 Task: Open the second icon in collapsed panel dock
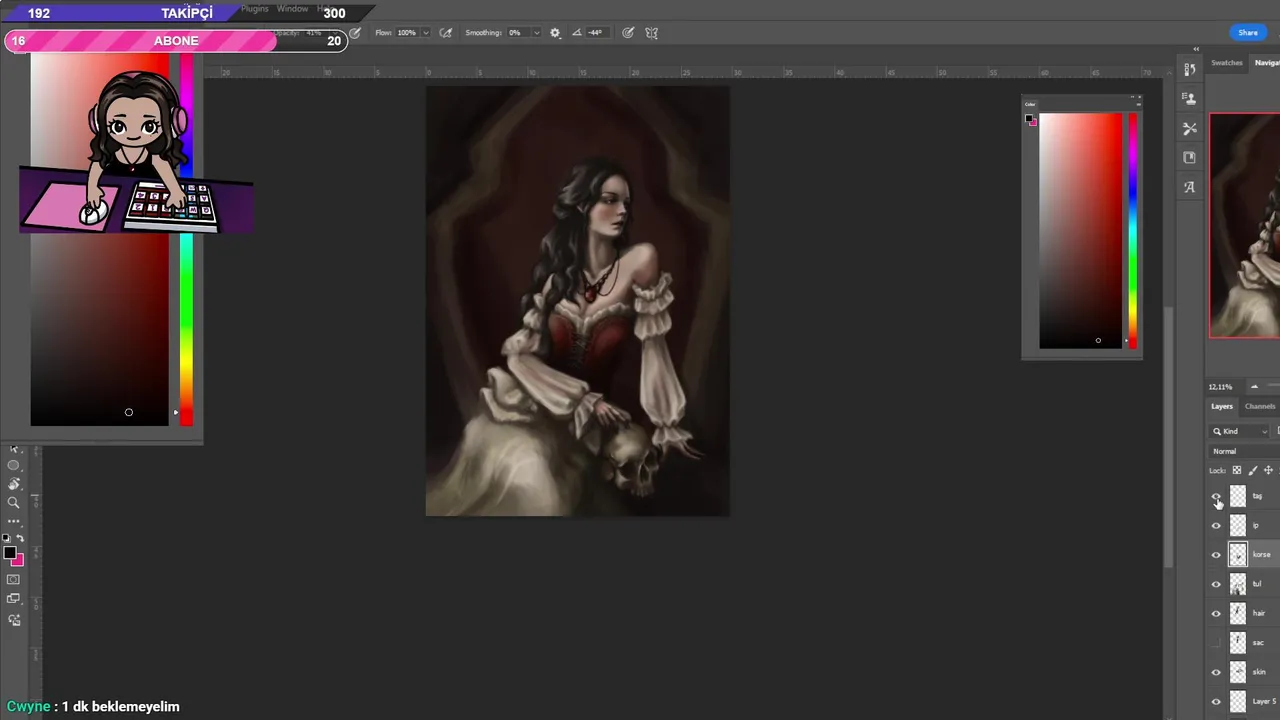1189,98
